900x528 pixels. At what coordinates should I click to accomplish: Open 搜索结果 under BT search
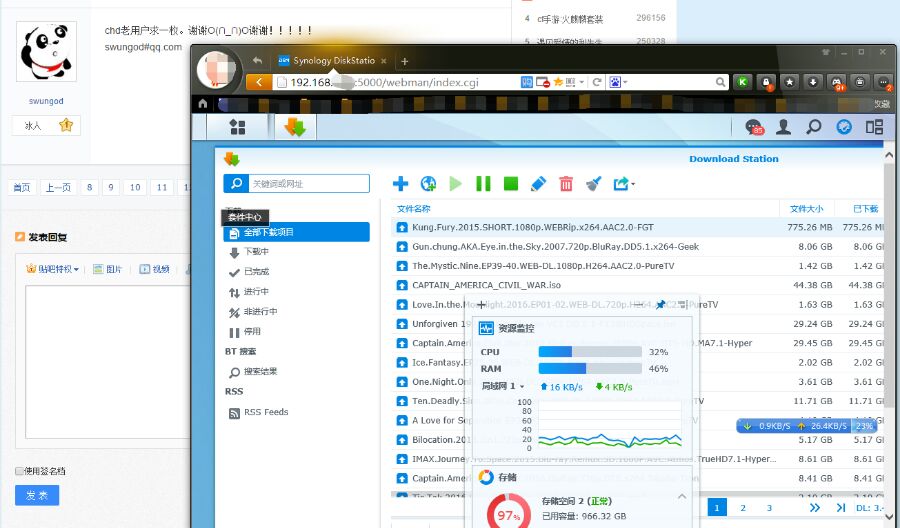261,372
